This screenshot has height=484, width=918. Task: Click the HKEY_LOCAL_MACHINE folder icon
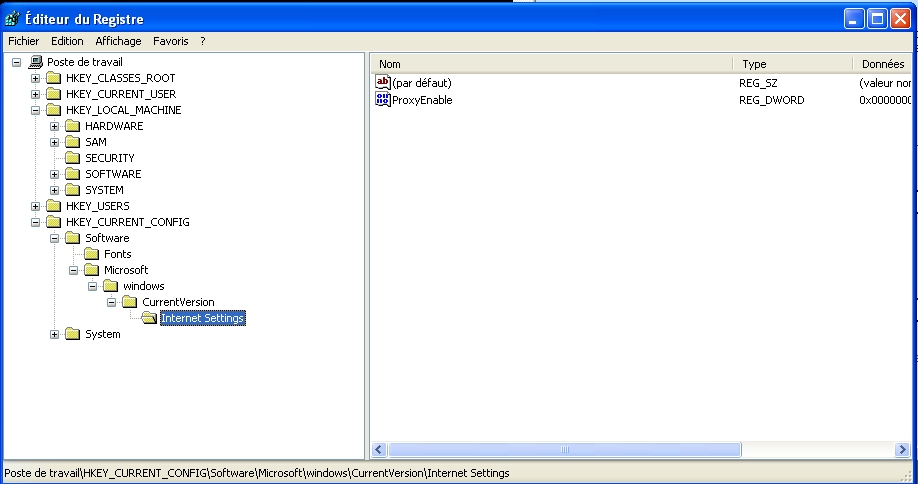[53, 110]
